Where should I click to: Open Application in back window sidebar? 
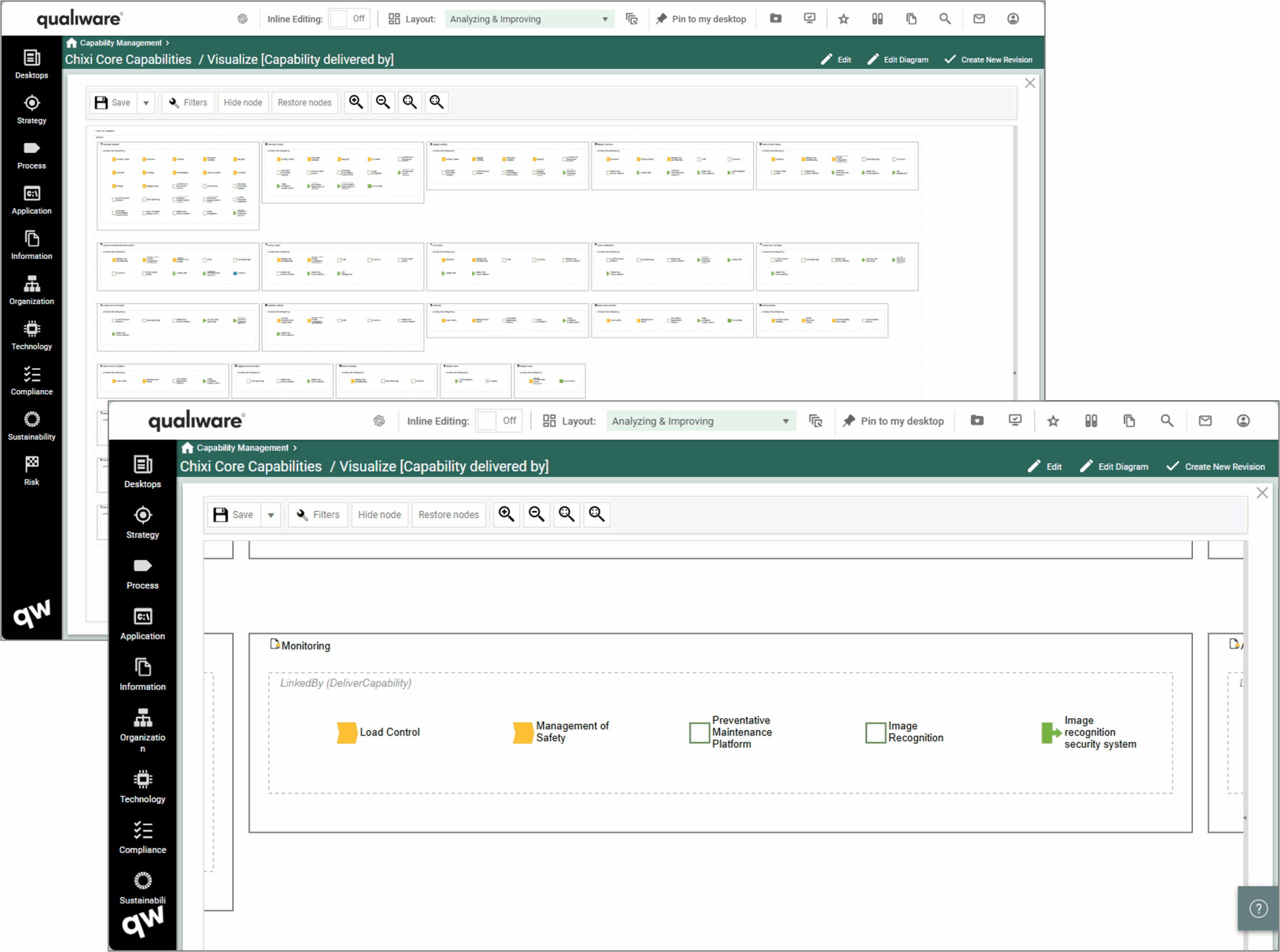tap(31, 200)
